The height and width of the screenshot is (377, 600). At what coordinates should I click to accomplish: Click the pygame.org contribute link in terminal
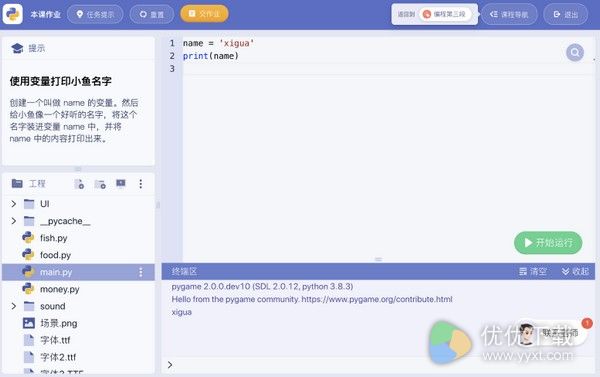[x=377, y=299]
